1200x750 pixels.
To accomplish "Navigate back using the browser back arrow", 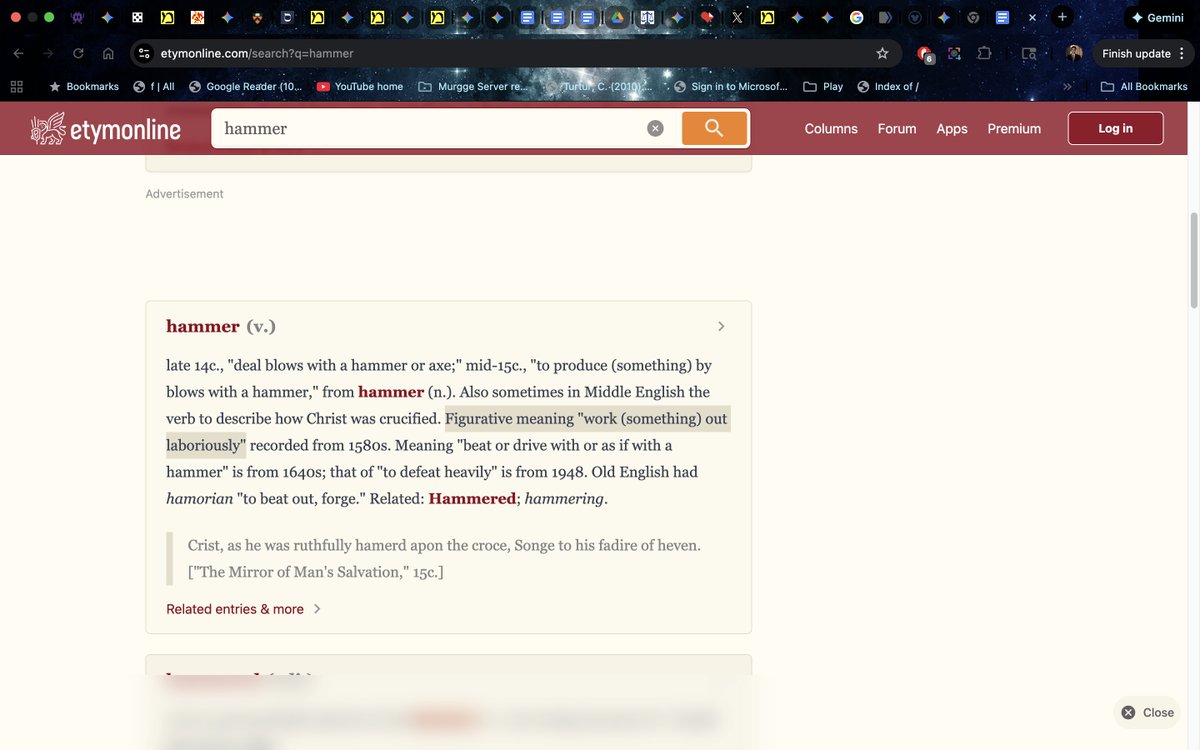I will coord(18,53).
